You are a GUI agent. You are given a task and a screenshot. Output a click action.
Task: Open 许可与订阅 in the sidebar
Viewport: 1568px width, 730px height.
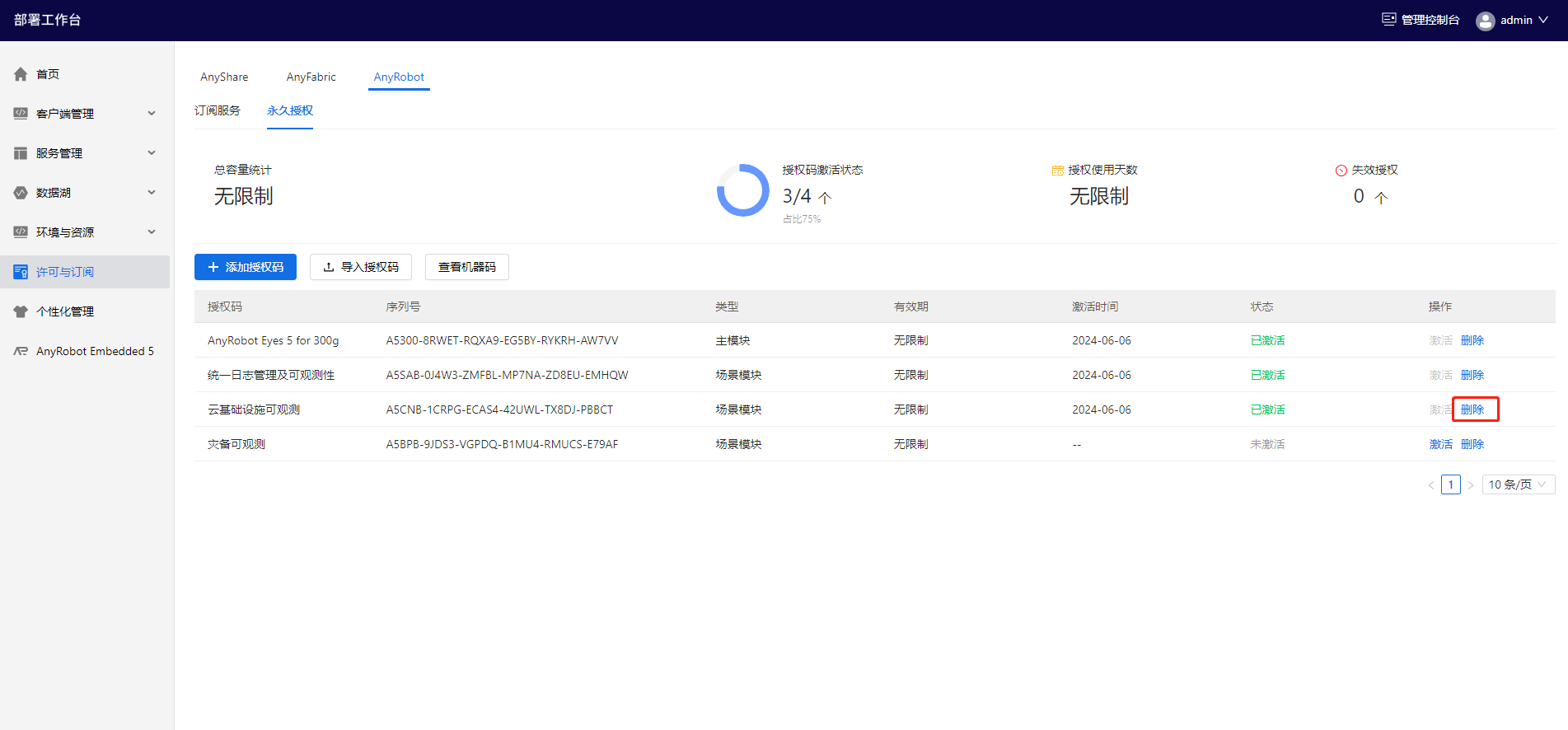coord(86,272)
